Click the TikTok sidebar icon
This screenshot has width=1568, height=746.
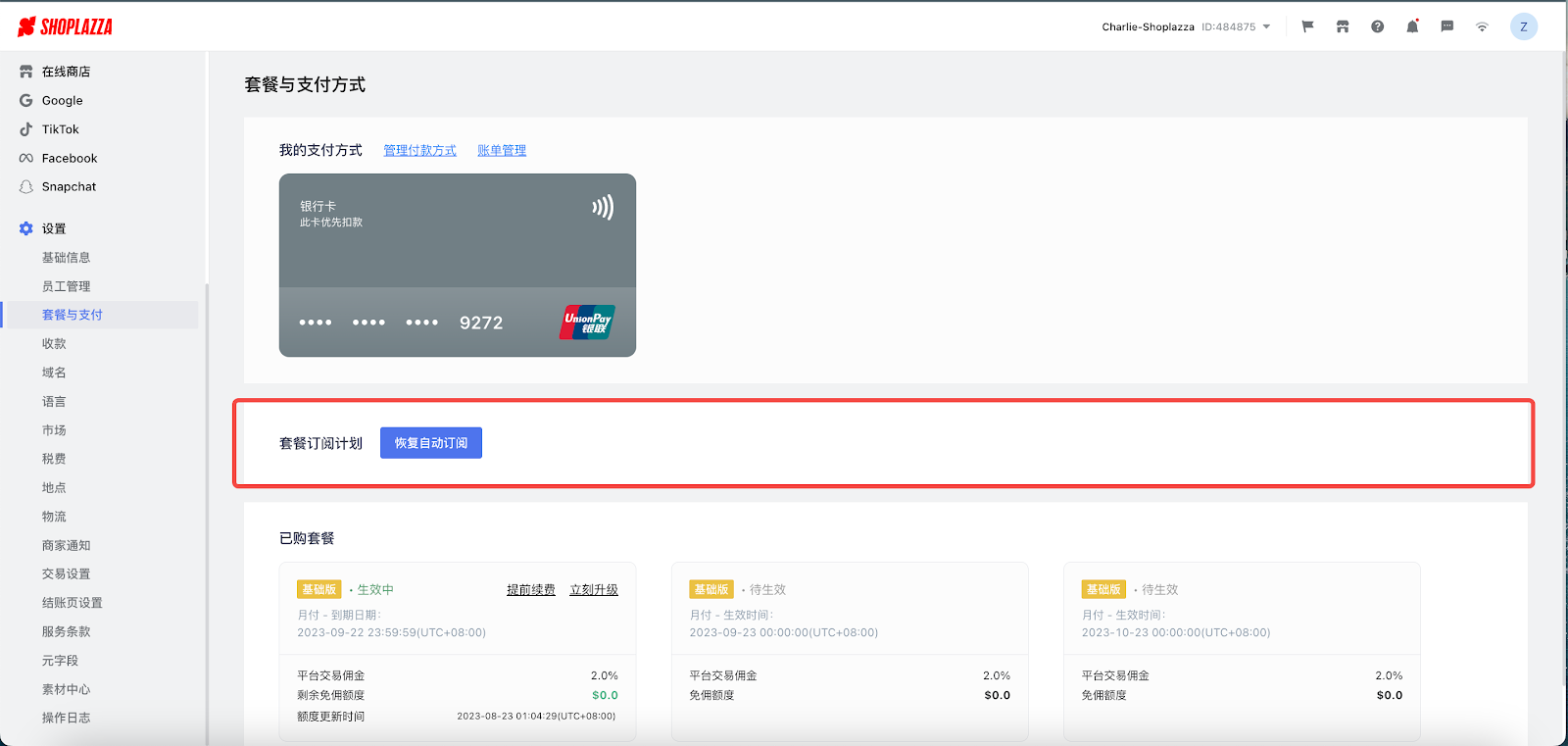click(26, 129)
